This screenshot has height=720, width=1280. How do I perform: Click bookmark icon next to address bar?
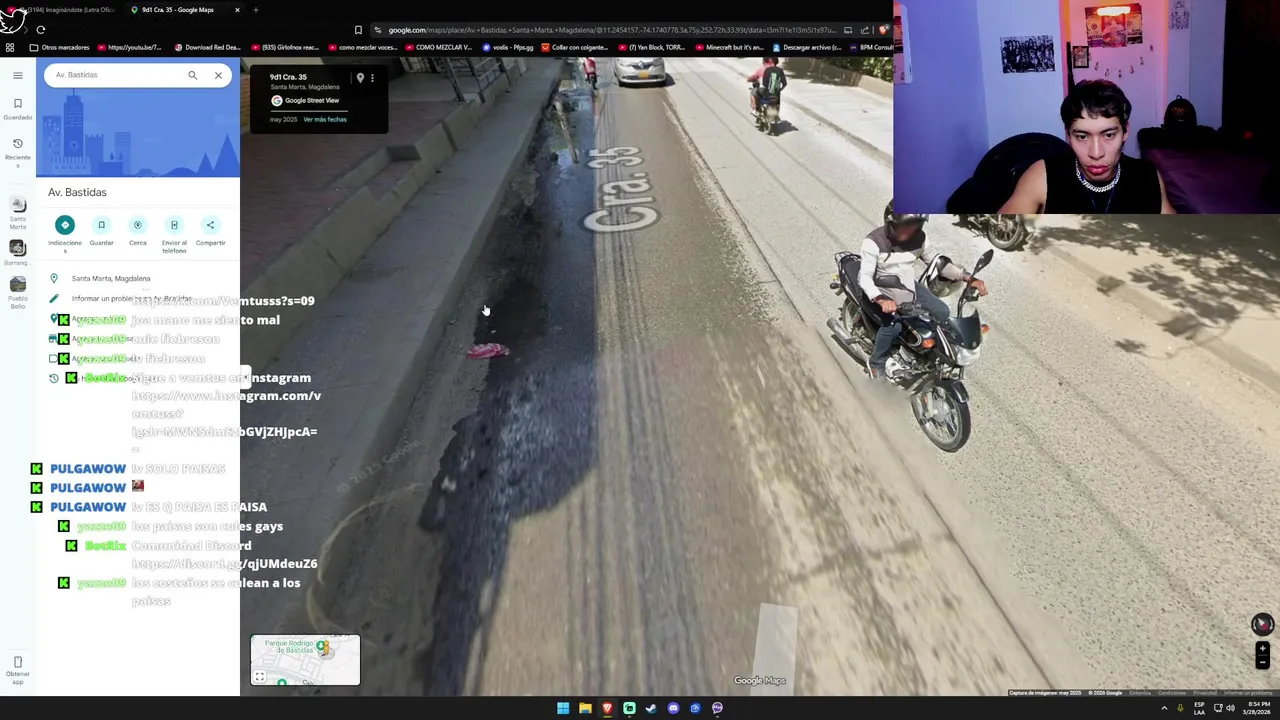coord(358,30)
